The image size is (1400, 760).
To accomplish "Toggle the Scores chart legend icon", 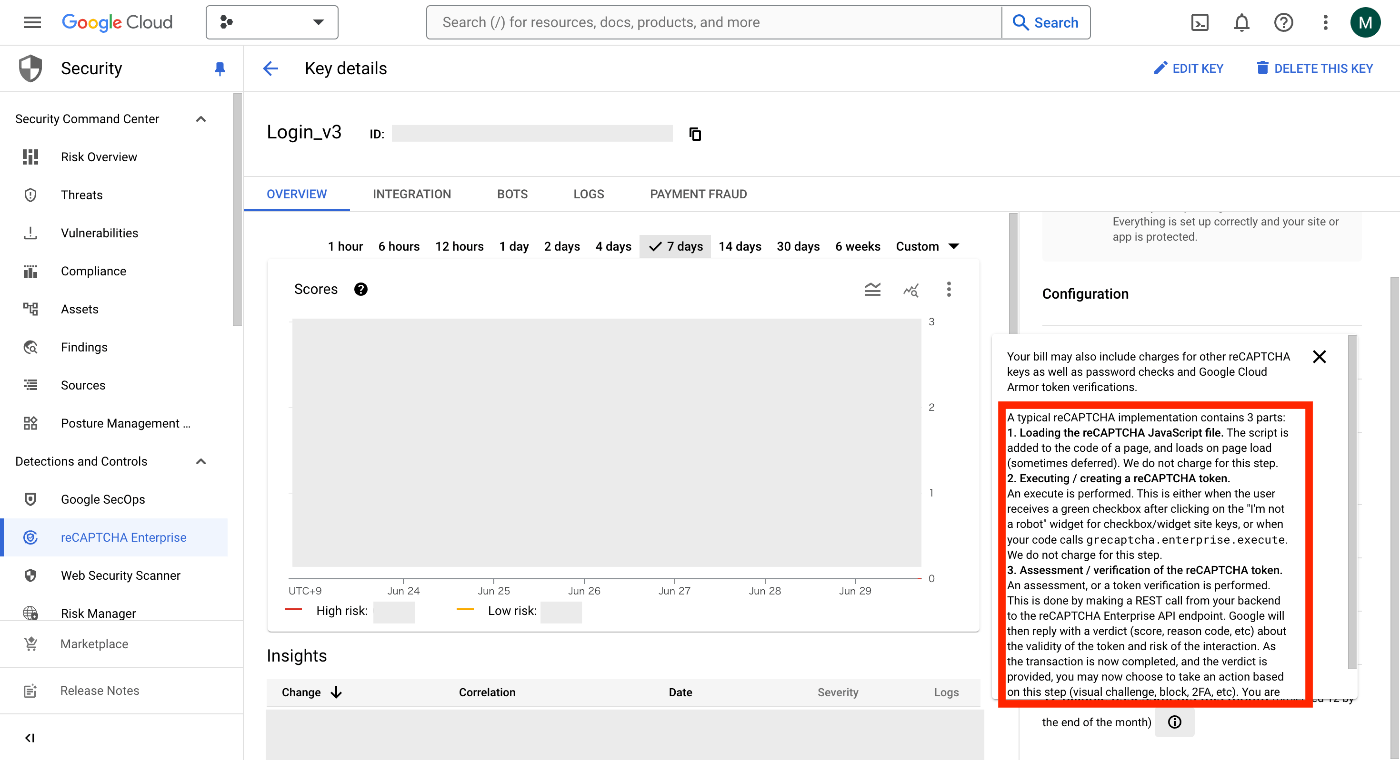I will coord(873,289).
